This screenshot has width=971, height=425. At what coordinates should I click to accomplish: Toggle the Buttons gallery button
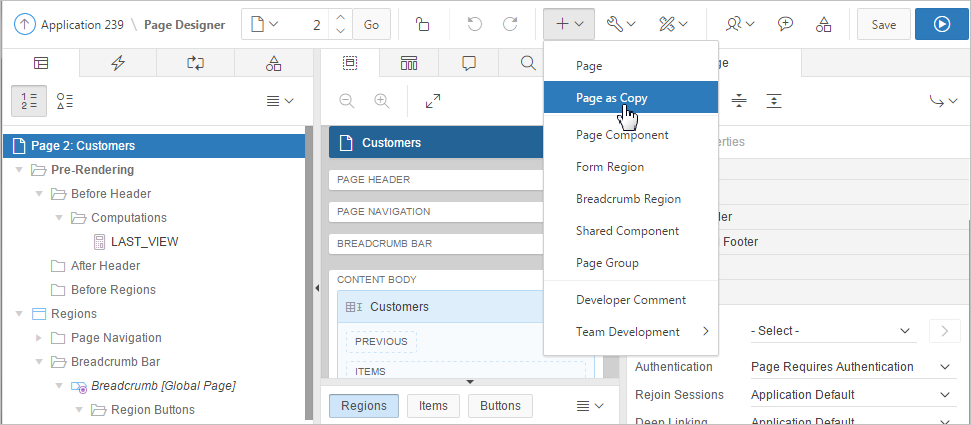pos(500,405)
